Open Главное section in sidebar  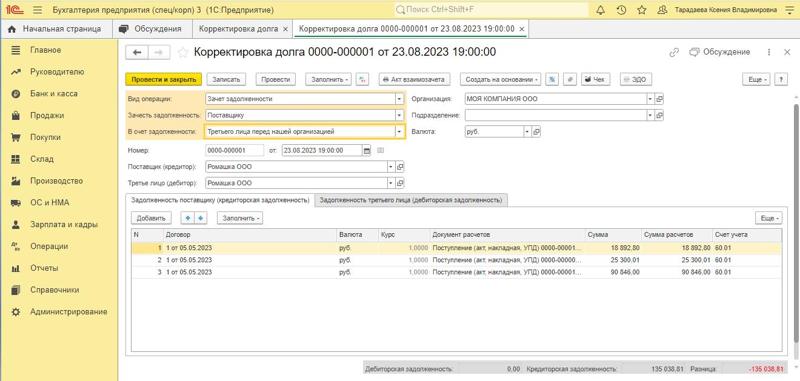tap(45, 50)
